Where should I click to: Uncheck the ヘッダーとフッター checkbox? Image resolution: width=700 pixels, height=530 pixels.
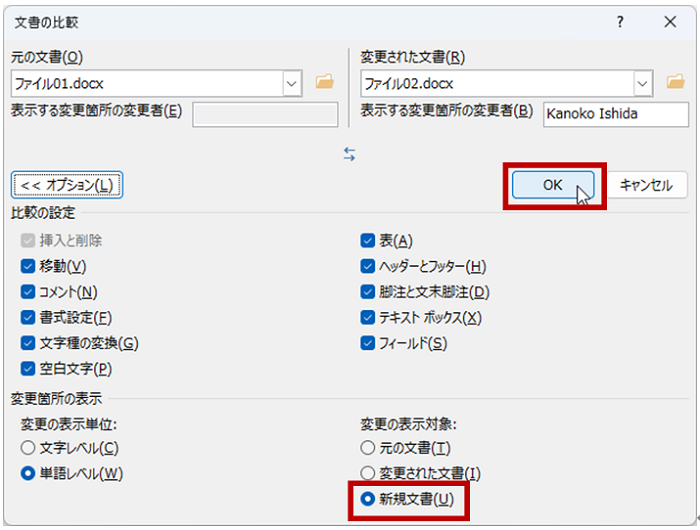point(368,266)
